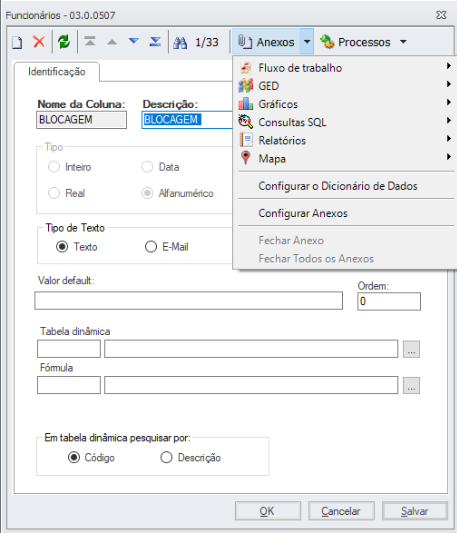Click the GED colorful icon
Screen dimensions: 457x533
point(246,86)
